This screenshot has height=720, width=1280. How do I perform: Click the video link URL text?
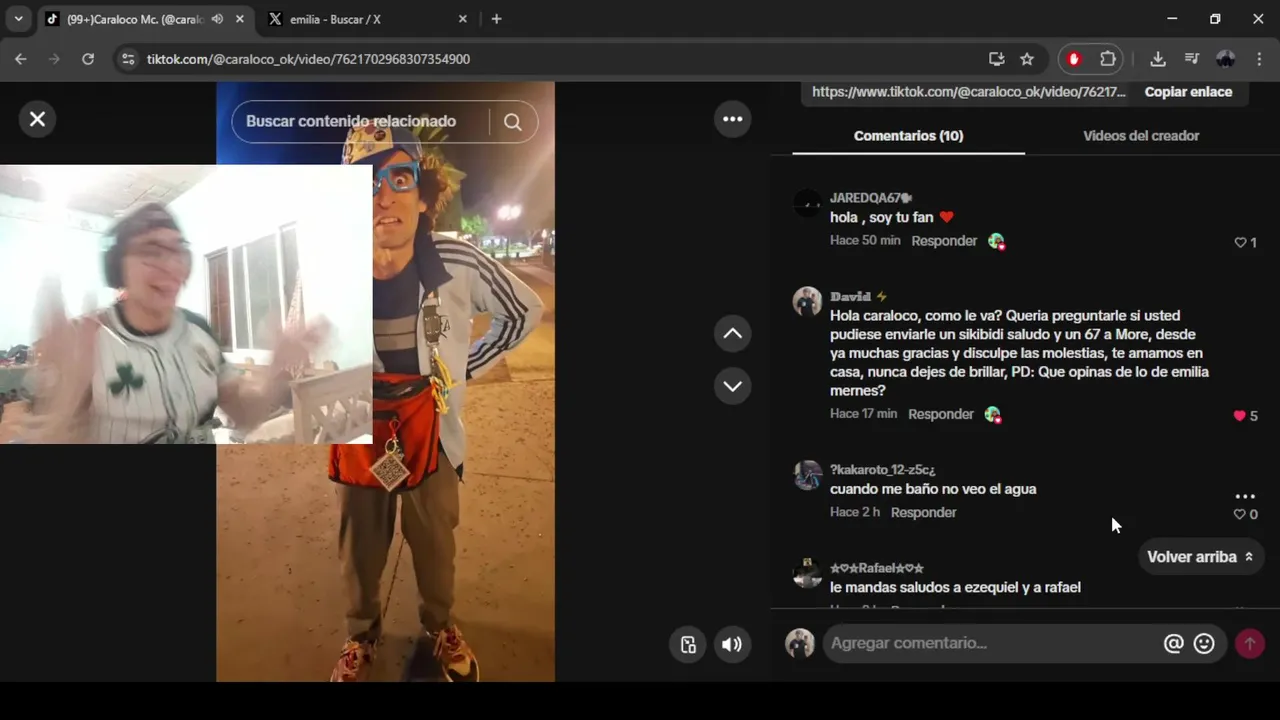968,91
